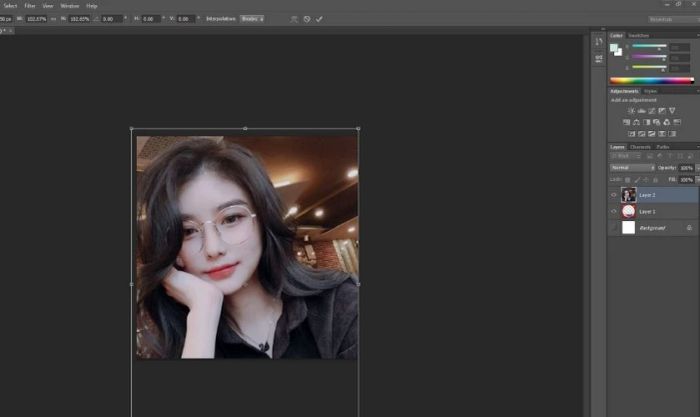The width and height of the screenshot is (700, 417).
Task: Open the Layers panel flyout menu
Action: coord(698,147)
